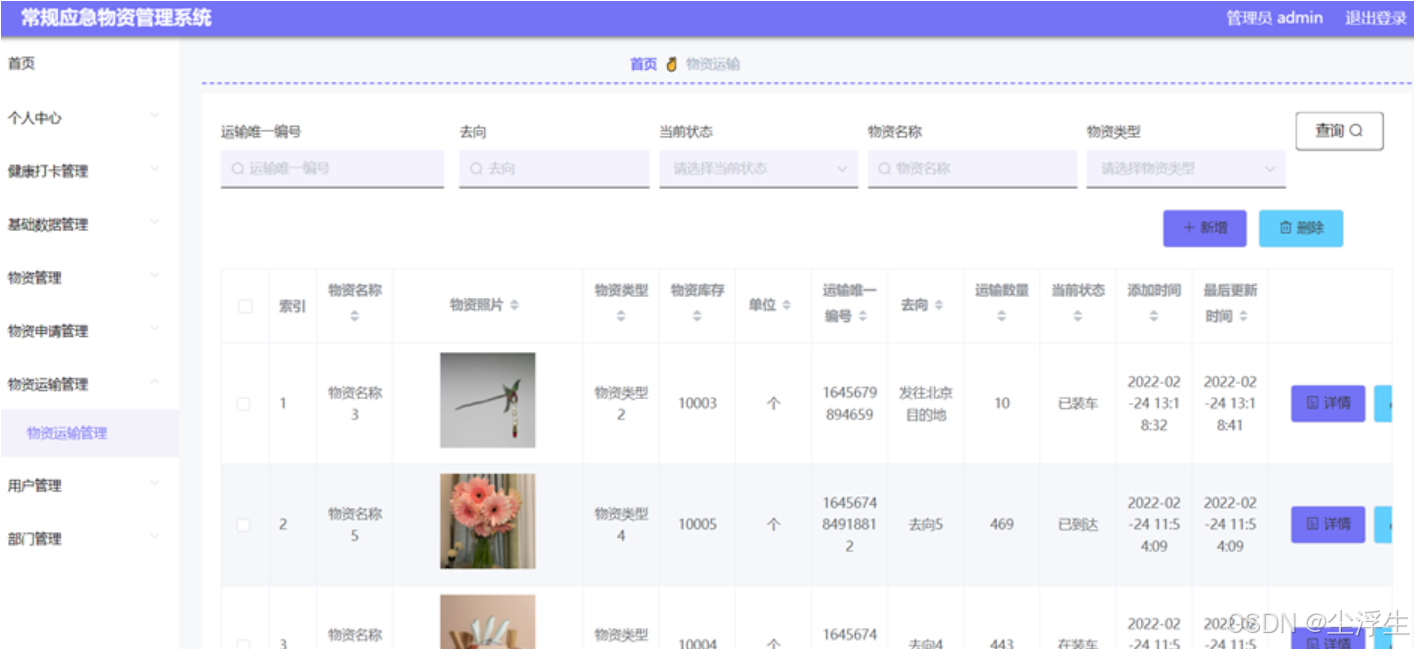Click transport number 1645679894659
Viewport: 1414px width, 649px height.
[850, 404]
